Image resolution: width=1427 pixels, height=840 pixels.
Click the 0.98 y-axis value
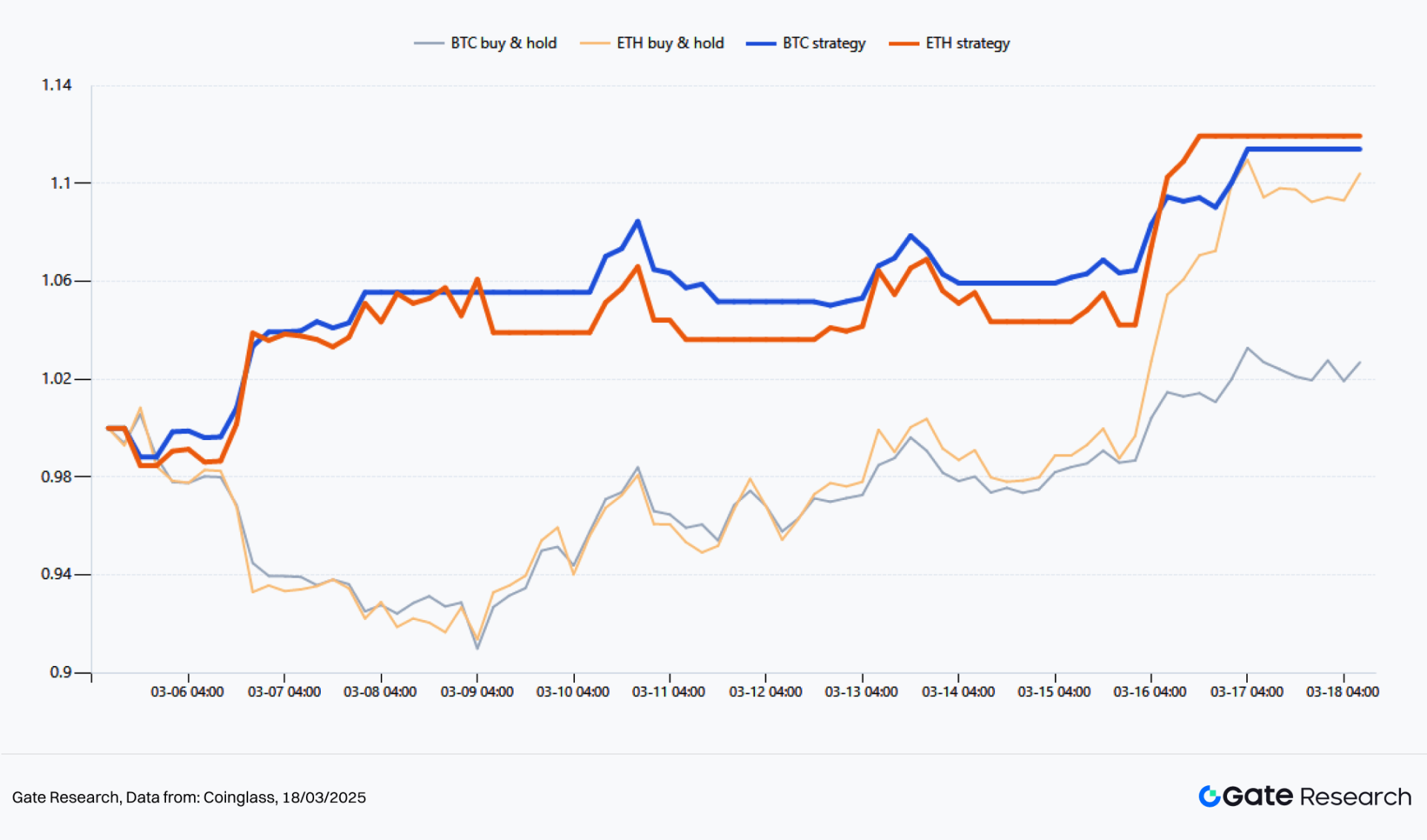pyautogui.click(x=56, y=476)
